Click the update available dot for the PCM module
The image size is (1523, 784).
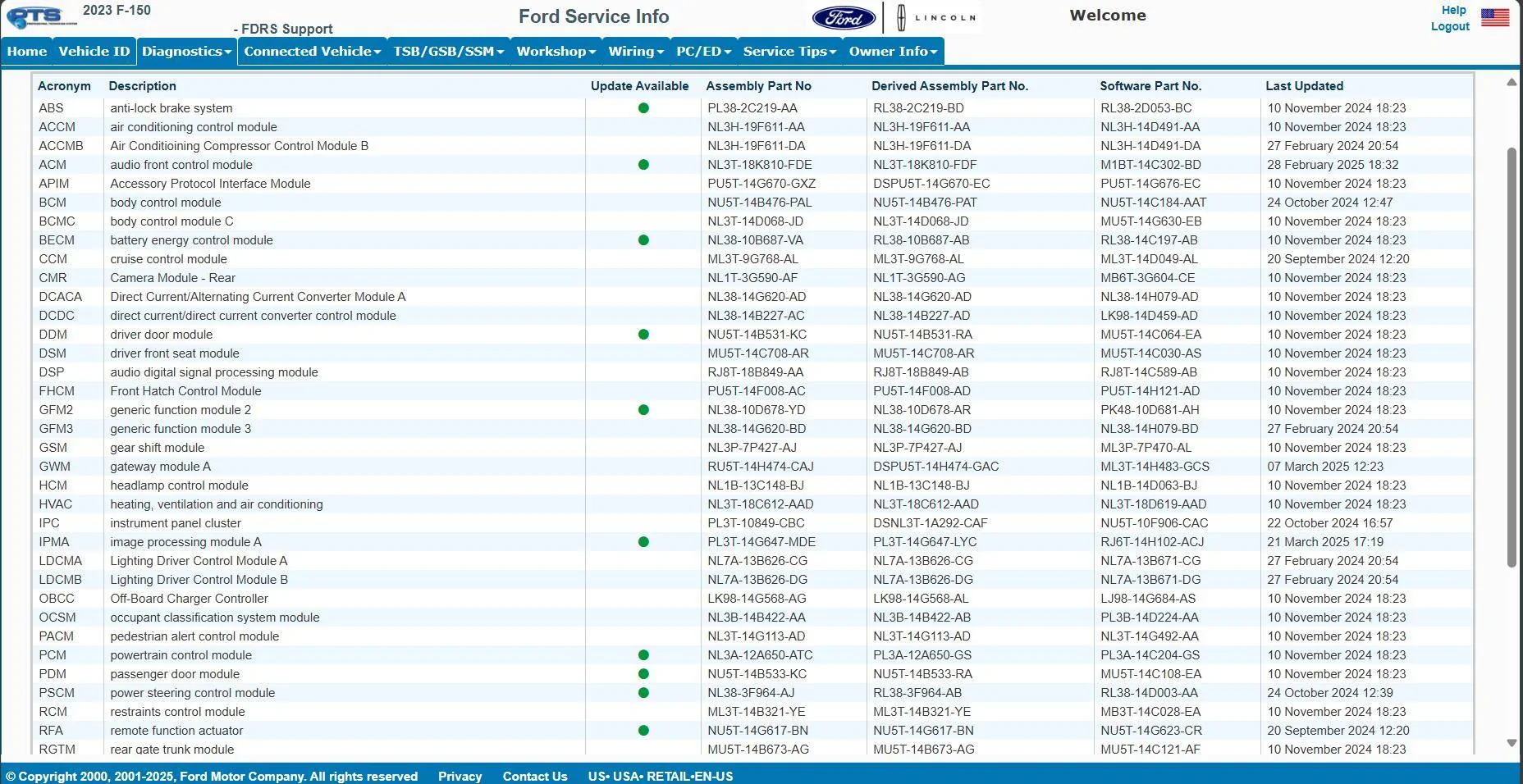643,655
